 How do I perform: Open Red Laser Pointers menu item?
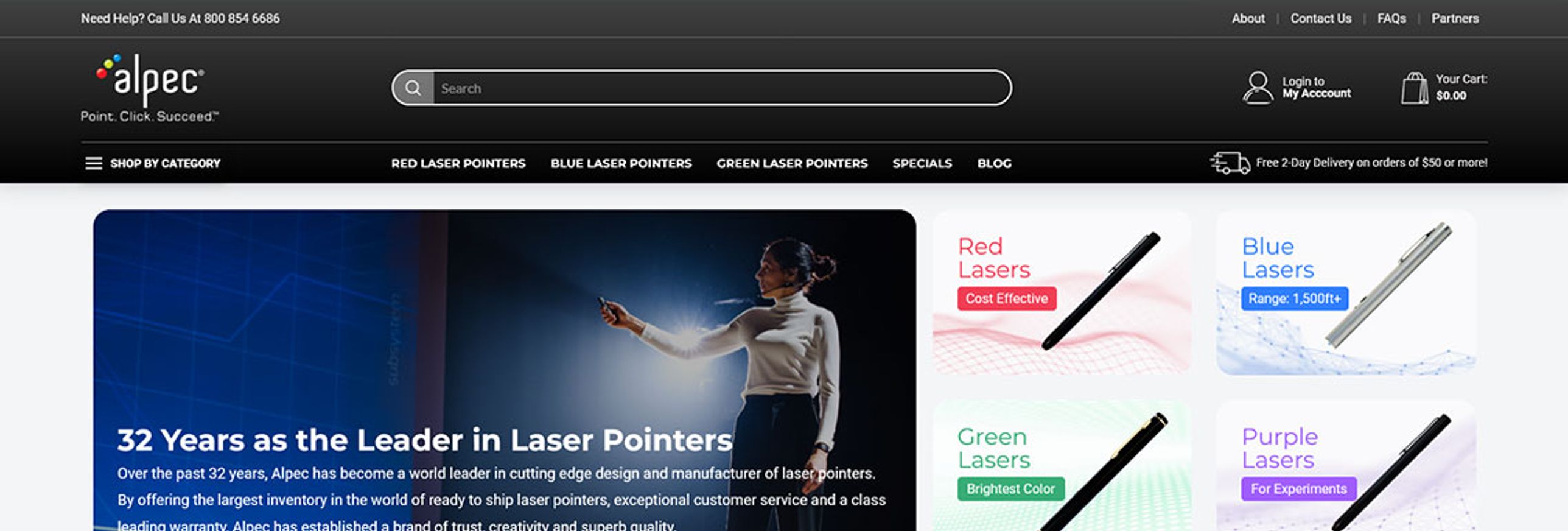pos(458,163)
